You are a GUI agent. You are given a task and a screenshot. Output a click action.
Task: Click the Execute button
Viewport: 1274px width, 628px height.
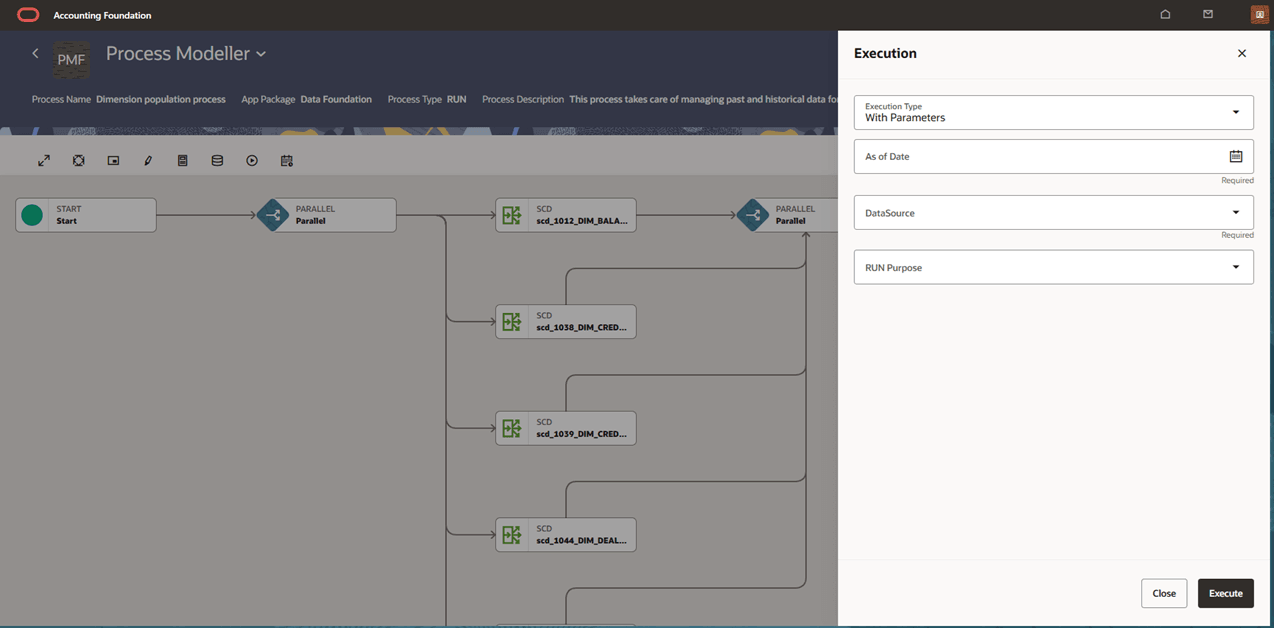[x=1226, y=593]
